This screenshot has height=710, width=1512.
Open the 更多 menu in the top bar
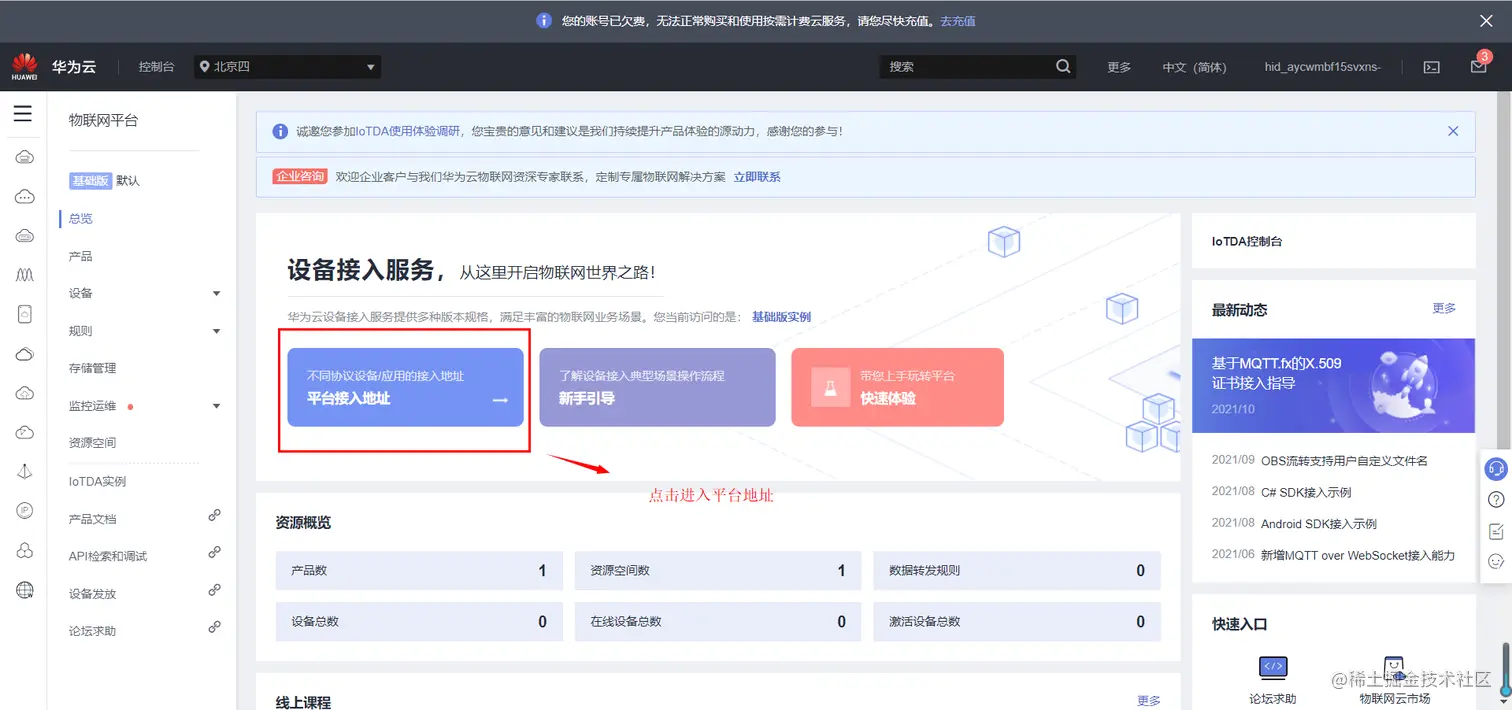point(1119,66)
